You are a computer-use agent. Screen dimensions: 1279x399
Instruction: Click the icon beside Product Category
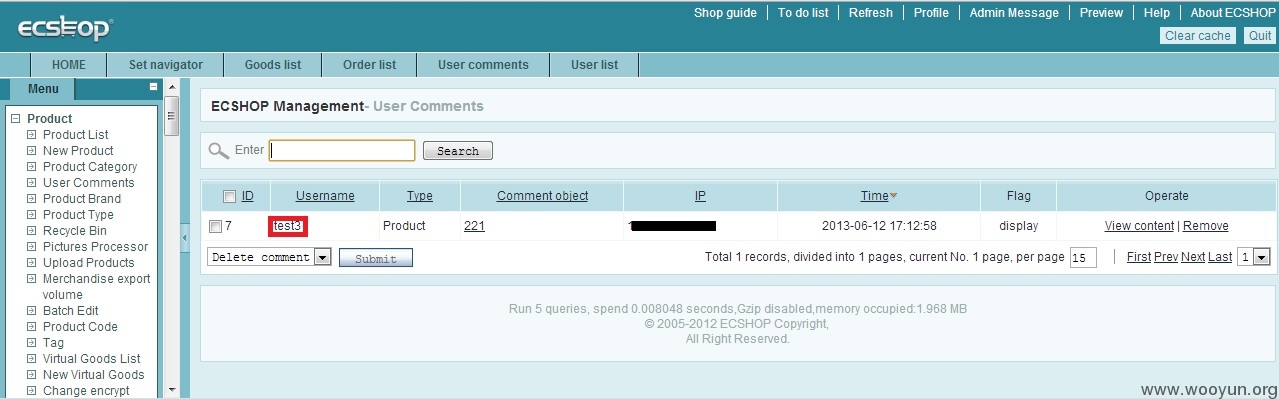pos(31,167)
